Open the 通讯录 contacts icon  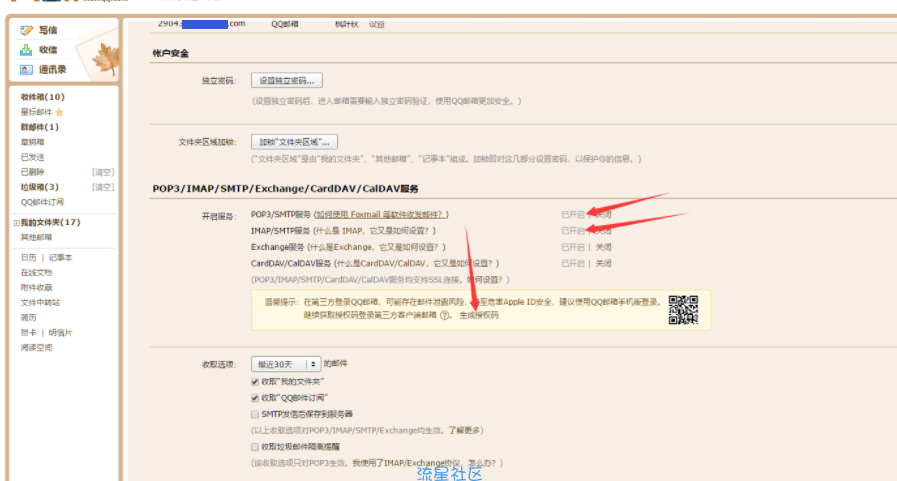(x=26, y=70)
